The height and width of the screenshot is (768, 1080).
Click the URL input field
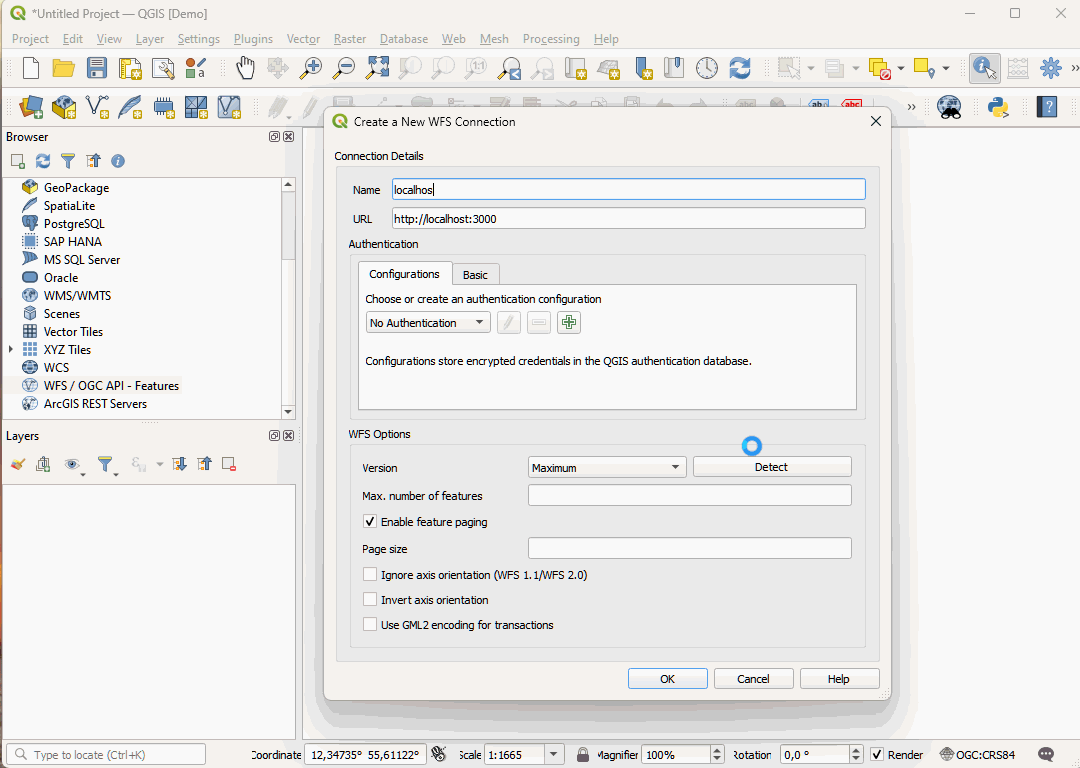(x=628, y=218)
